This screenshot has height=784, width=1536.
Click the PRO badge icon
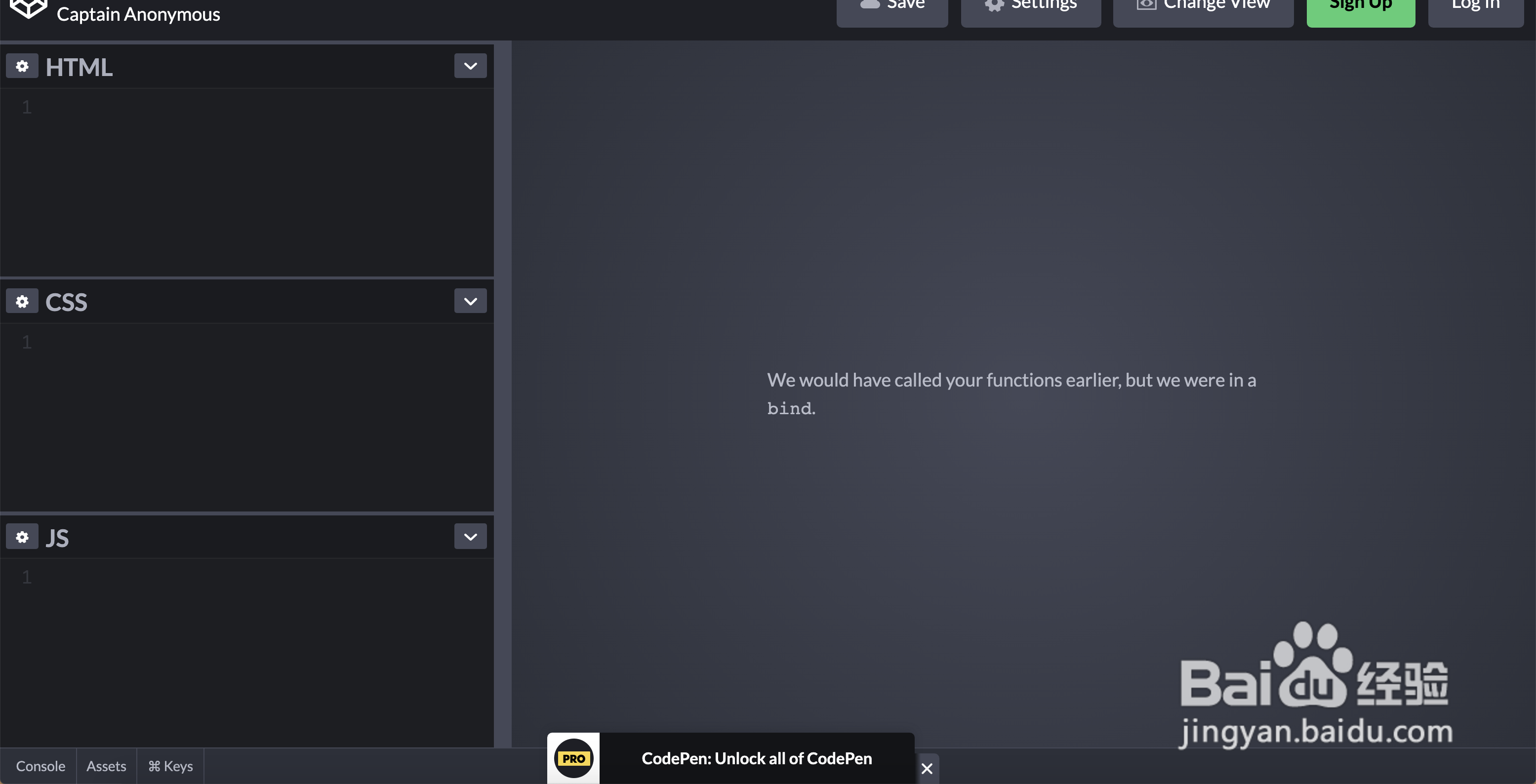[573, 758]
